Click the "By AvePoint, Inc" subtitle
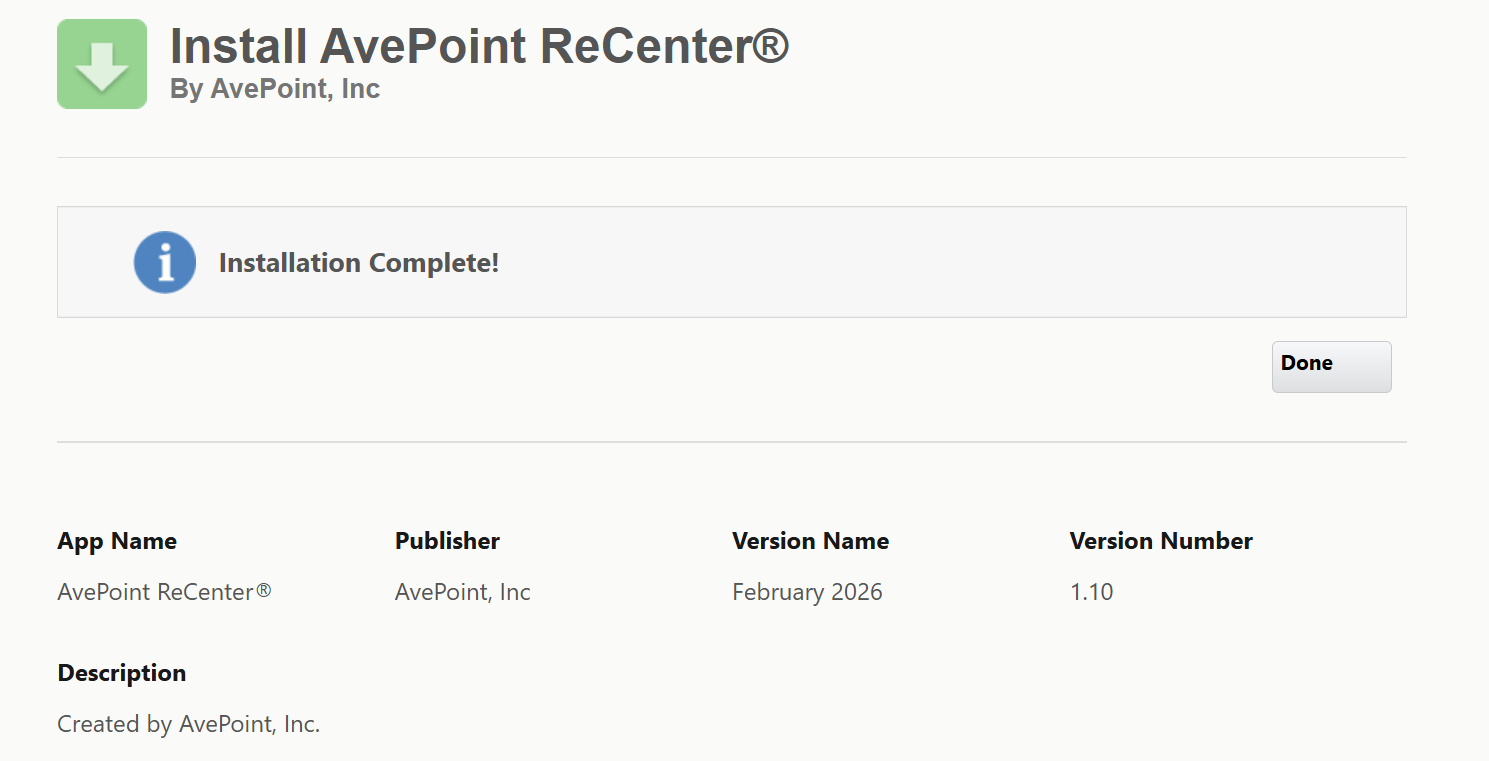Image resolution: width=1489 pixels, height=761 pixels. [x=275, y=89]
